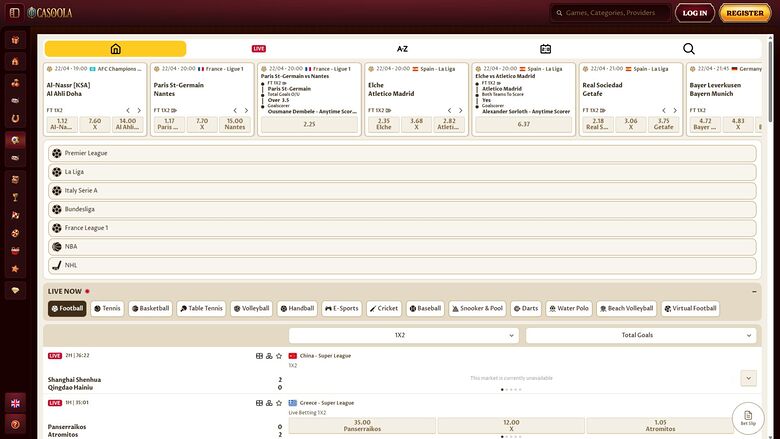This screenshot has height=439, width=780.
Task: Select the Water Polo live filter
Action: pyautogui.click(x=569, y=308)
